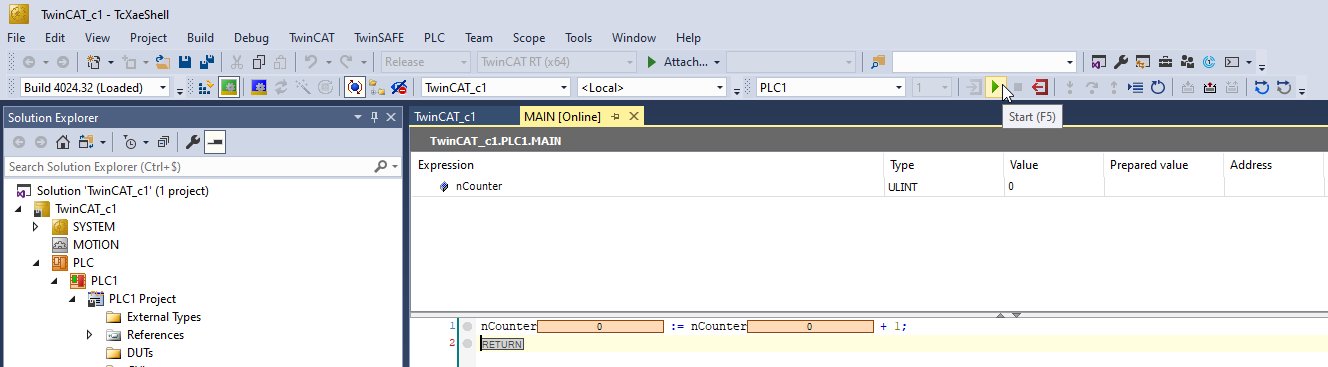Open the TwinCAT version Build 4024.32 dropdown
This screenshot has height=367, width=1328.
[x=163, y=87]
